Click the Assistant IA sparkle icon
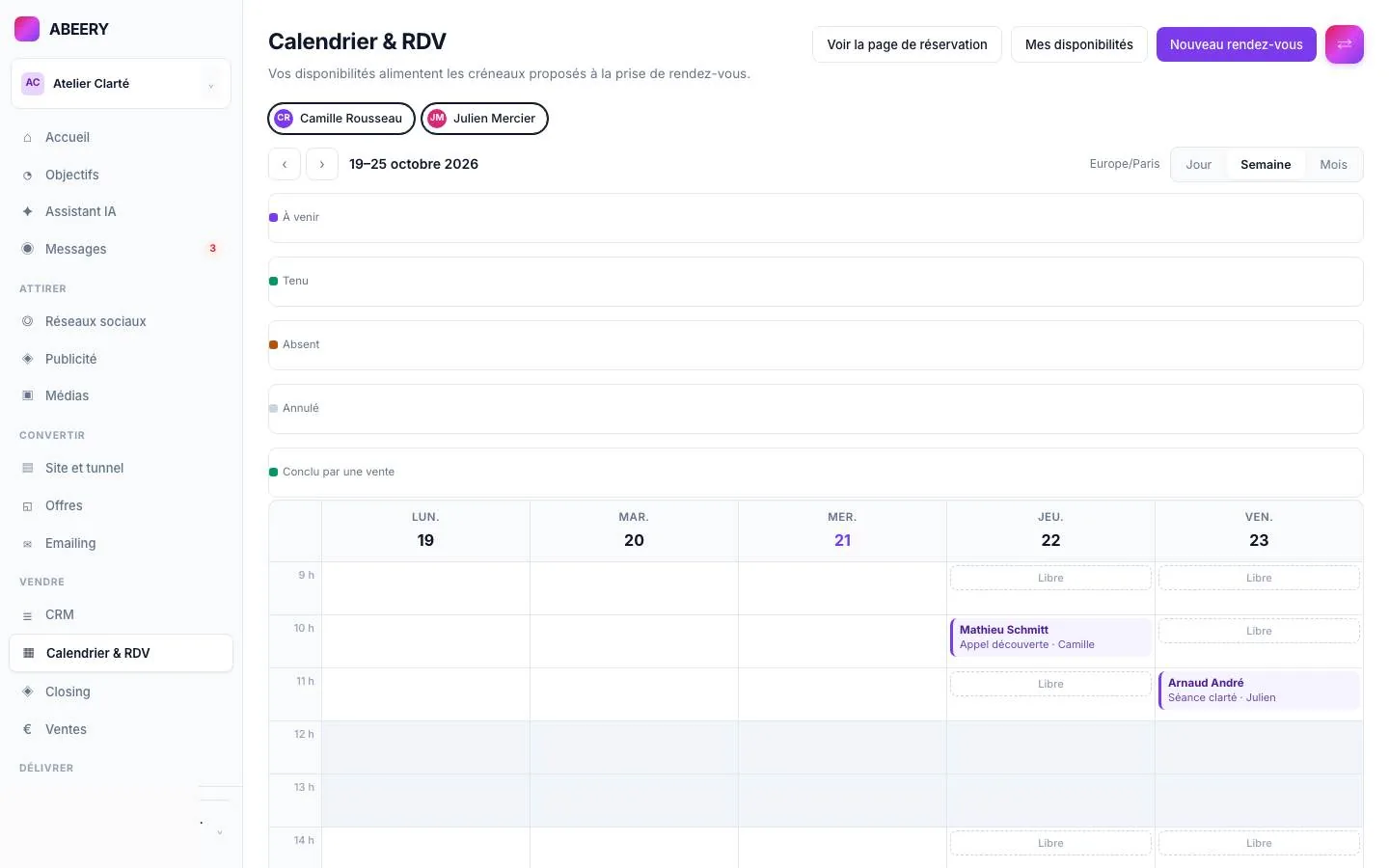The width and height of the screenshot is (1389, 868). [27, 211]
